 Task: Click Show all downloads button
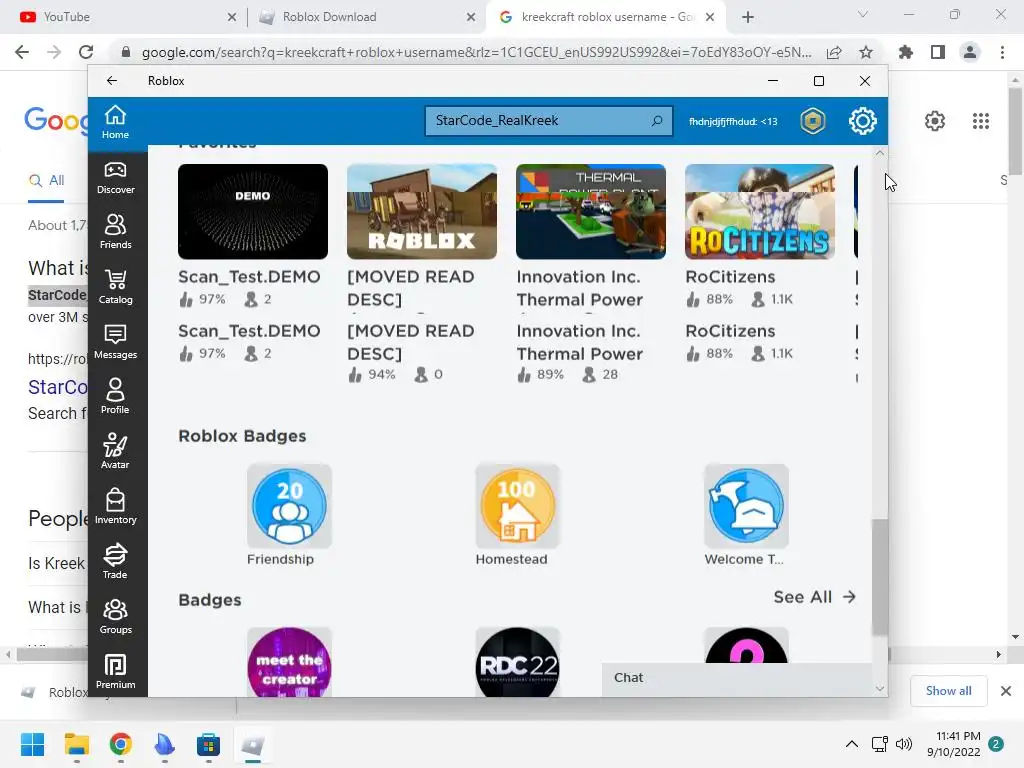pyautogui.click(x=948, y=691)
